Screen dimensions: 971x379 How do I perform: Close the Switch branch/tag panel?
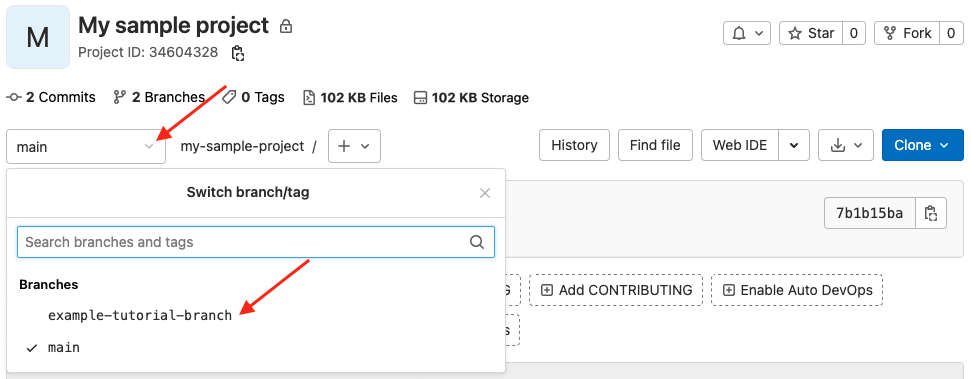[x=485, y=193]
